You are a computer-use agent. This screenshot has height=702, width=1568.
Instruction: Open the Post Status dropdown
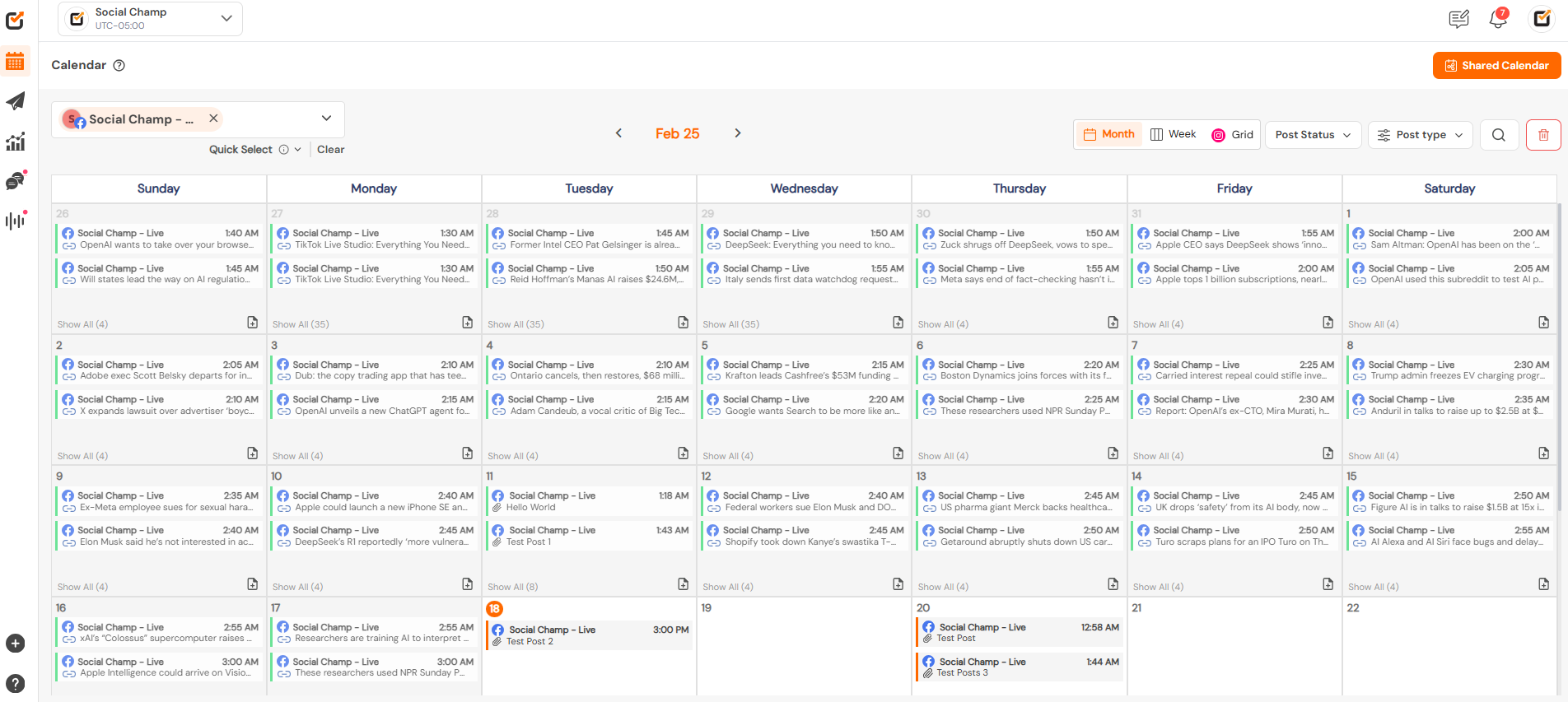pyautogui.click(x=1313, y=135)
